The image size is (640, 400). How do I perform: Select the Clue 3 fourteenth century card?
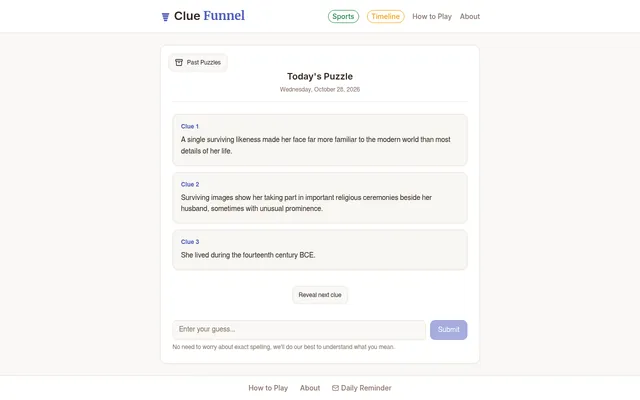point(320,250)
